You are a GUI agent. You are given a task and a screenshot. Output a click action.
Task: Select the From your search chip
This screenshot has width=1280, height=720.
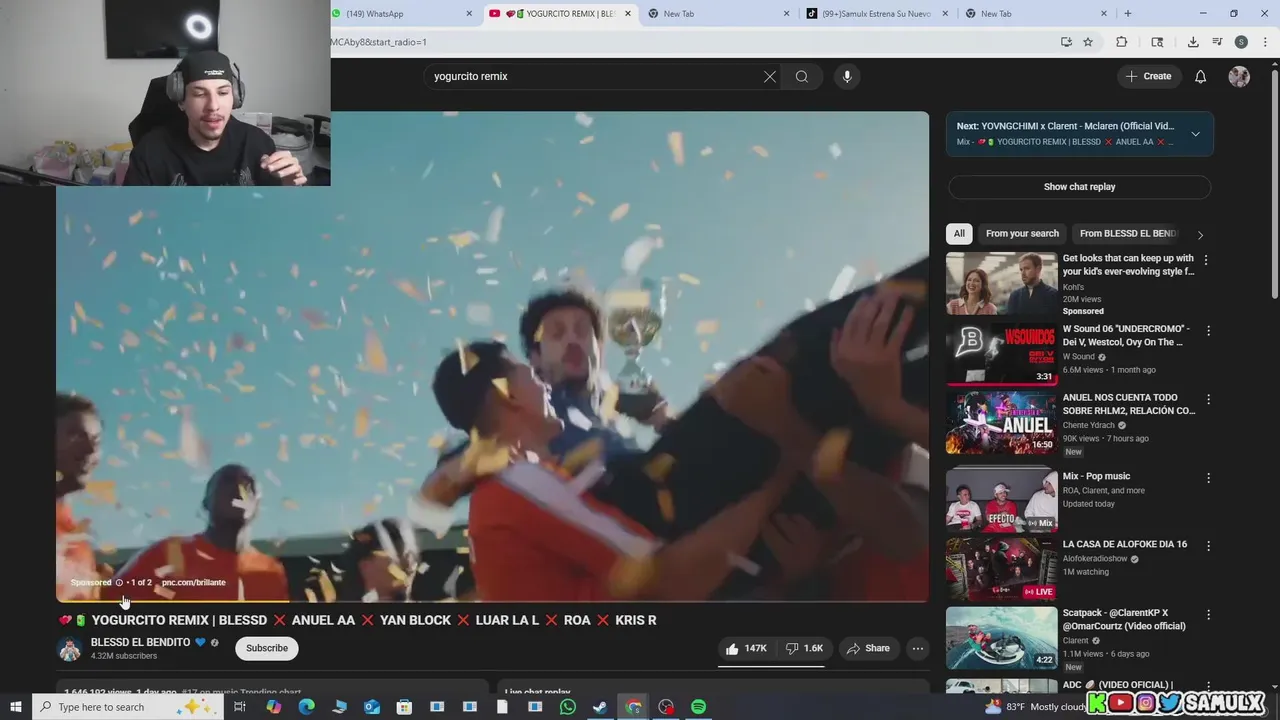[x=1022, y=234]
